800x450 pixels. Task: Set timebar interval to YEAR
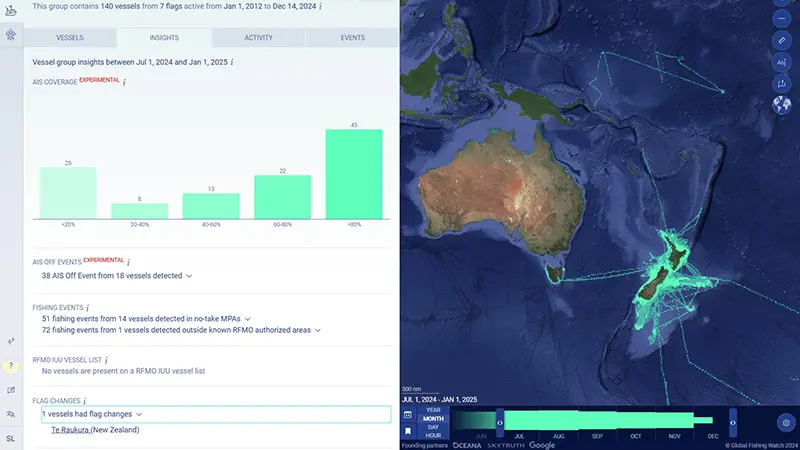[x=433, y=410]
